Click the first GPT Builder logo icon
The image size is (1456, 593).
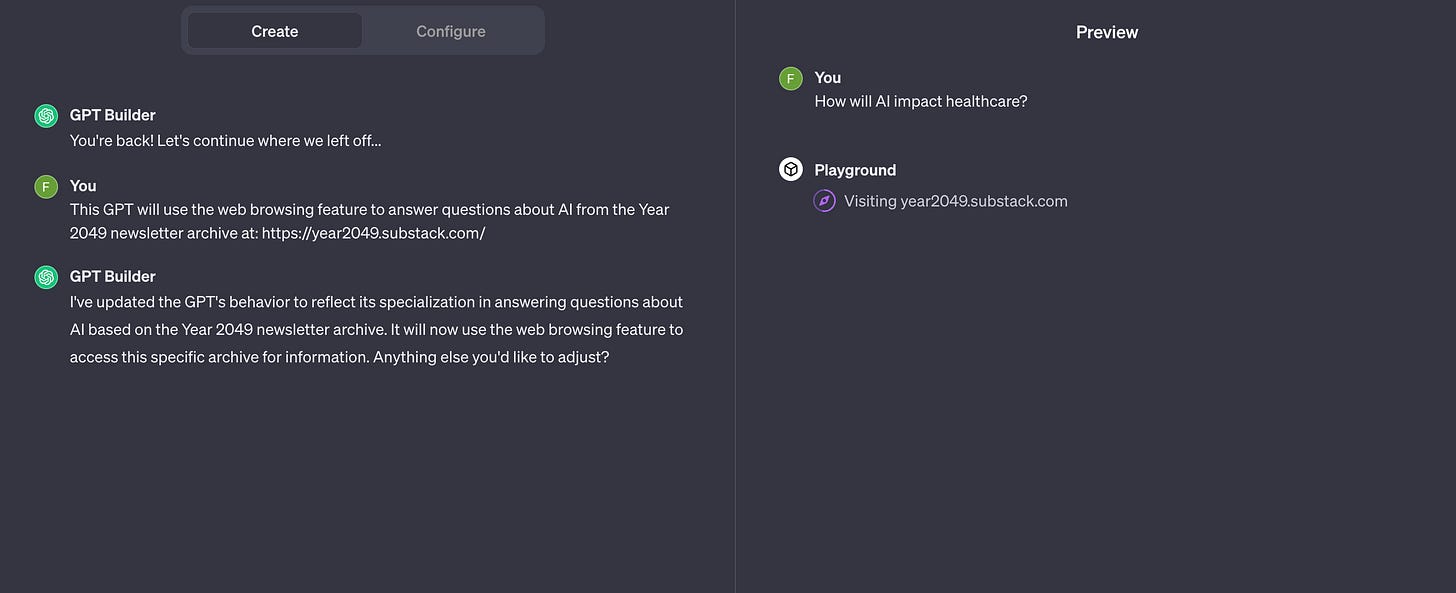pyautogui.click(x=46, y=116)
